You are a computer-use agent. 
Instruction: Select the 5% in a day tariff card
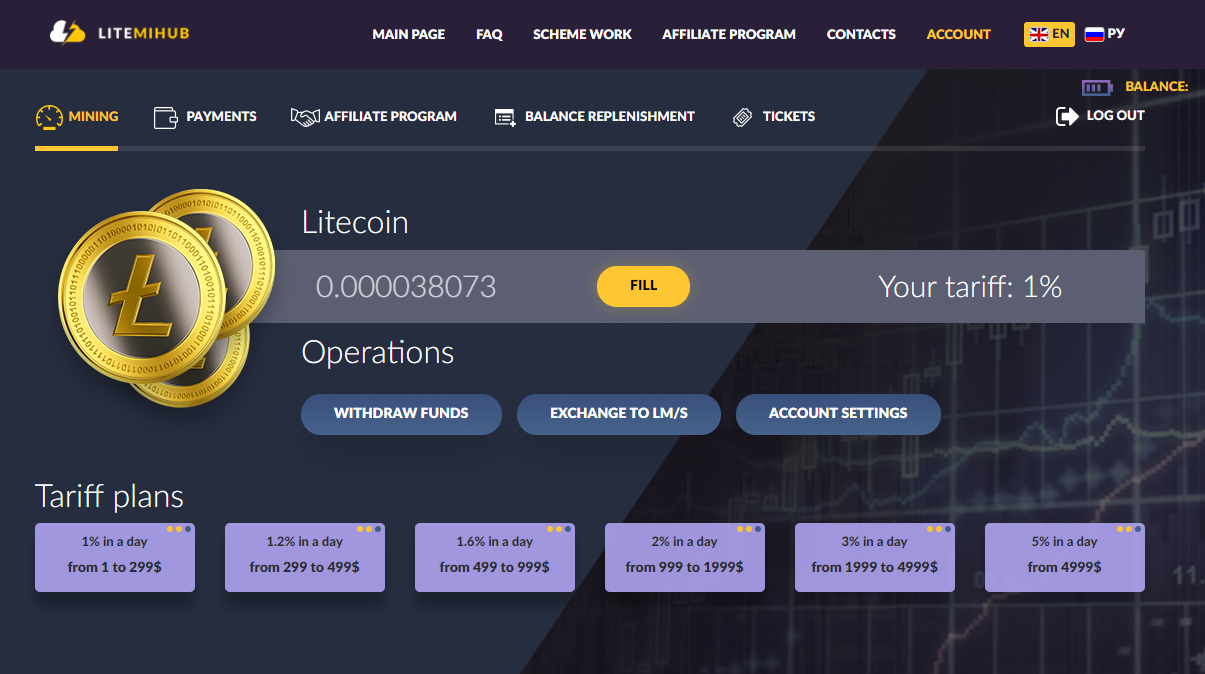(1065, 557)
